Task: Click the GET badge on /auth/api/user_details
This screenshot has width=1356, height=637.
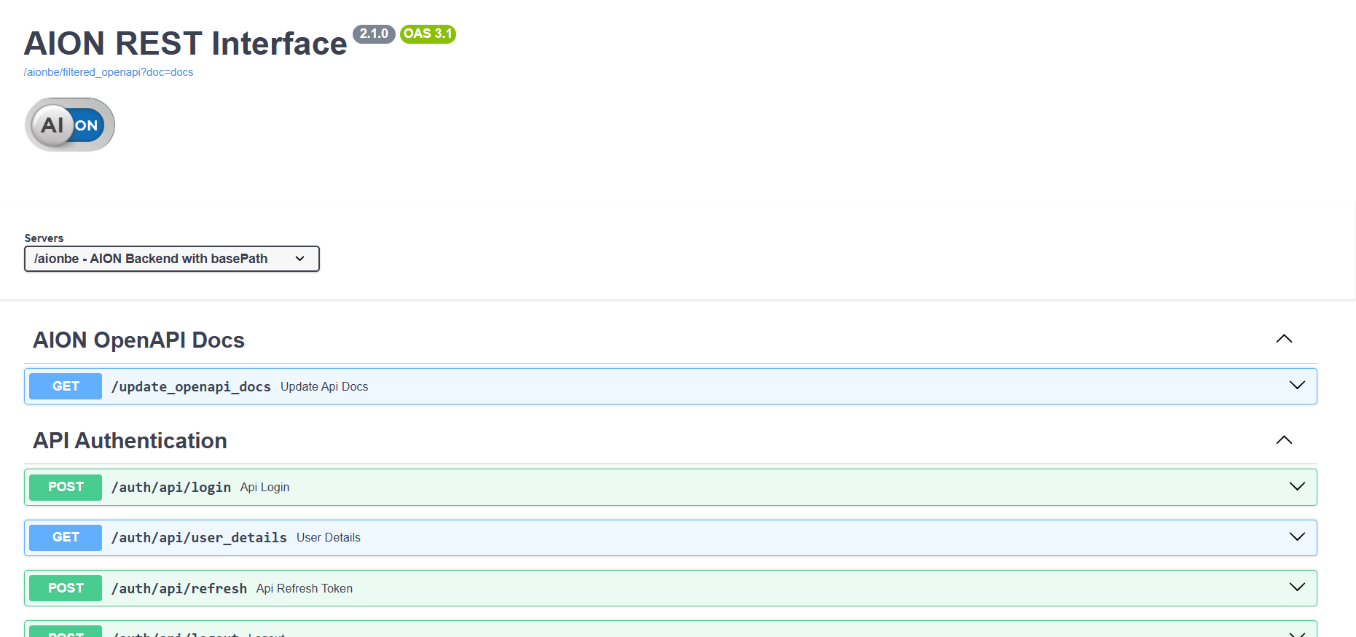Action: [x=64, y=537]
